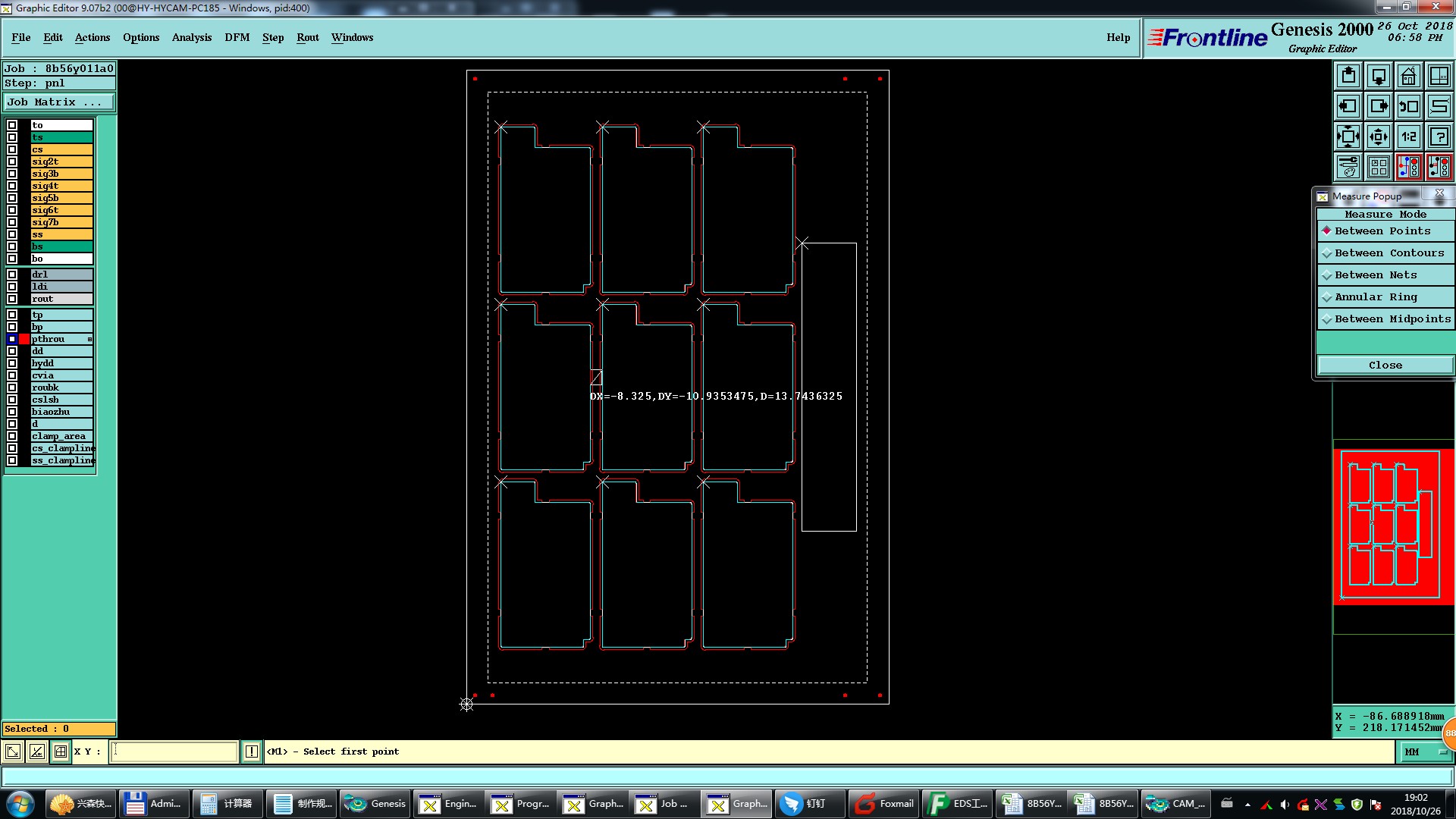The image size is (1456, 819).
Task: Click the home view icon
Action: click(x=1409, y=76)
